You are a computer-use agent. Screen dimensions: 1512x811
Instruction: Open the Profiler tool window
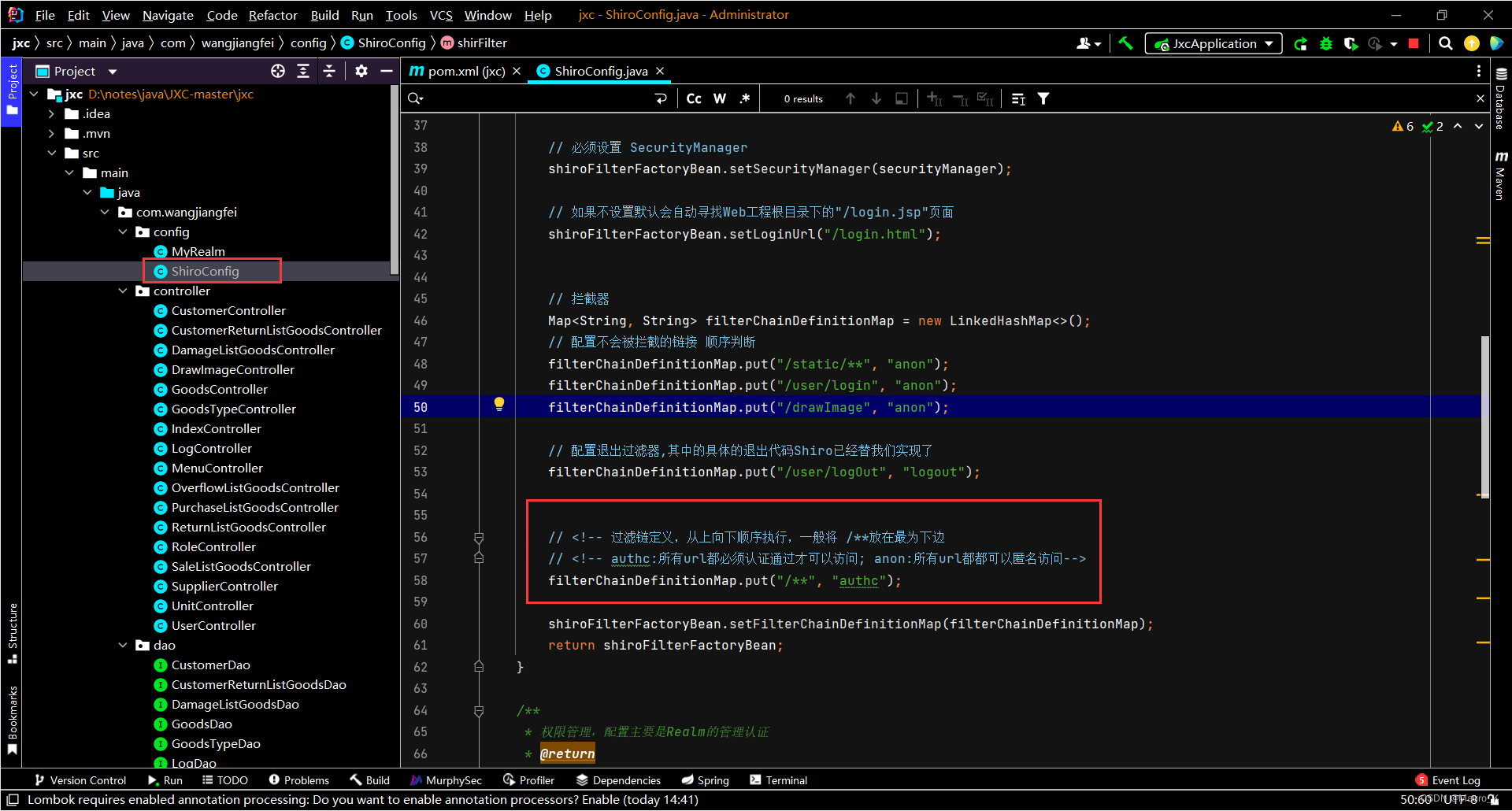pos(529,780)
